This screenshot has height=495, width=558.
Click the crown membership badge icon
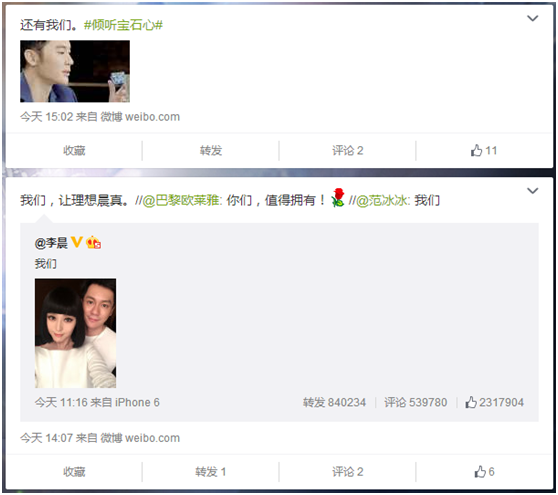point(94,242)
